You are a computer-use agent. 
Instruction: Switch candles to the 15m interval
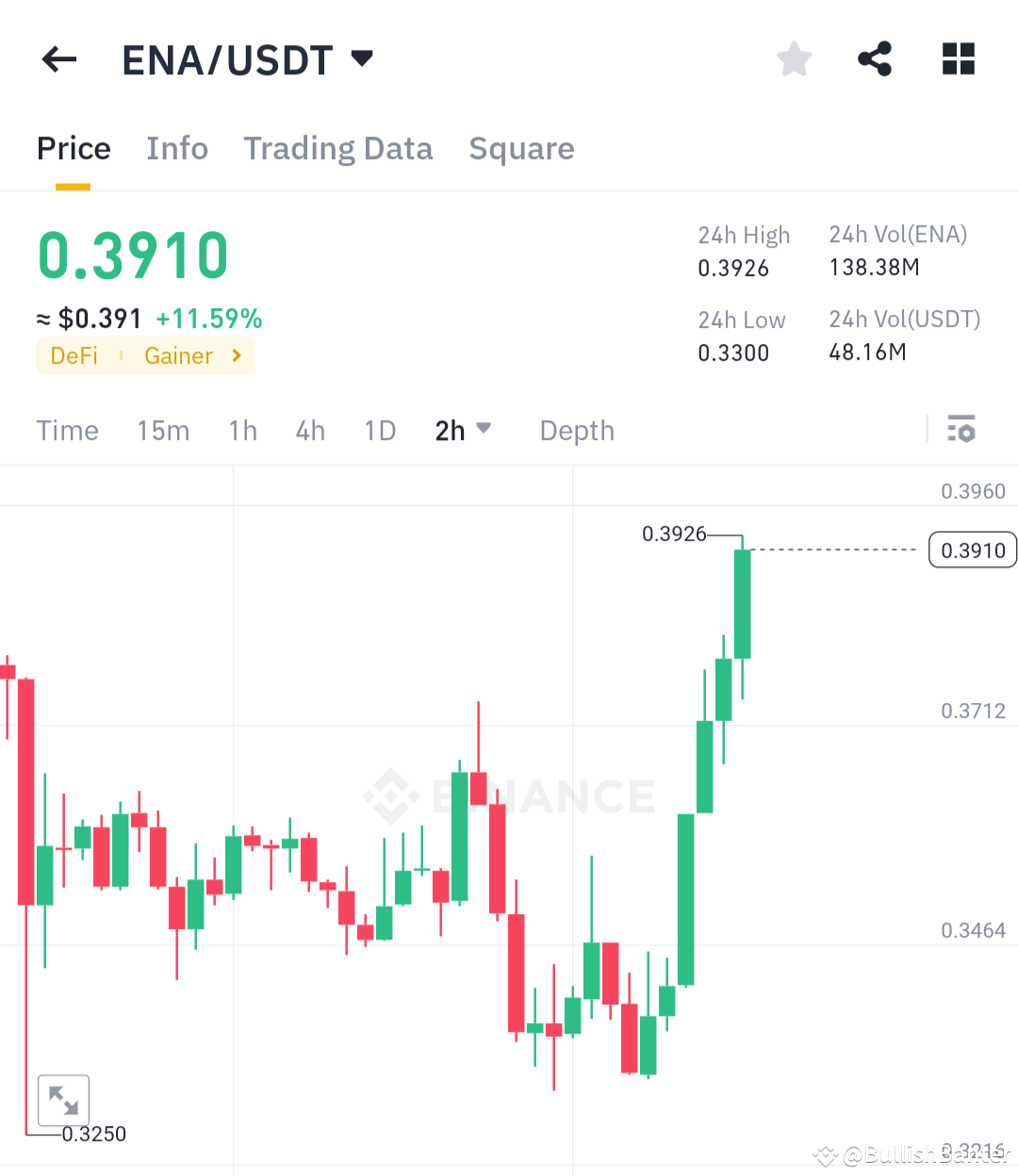point(163,431)
